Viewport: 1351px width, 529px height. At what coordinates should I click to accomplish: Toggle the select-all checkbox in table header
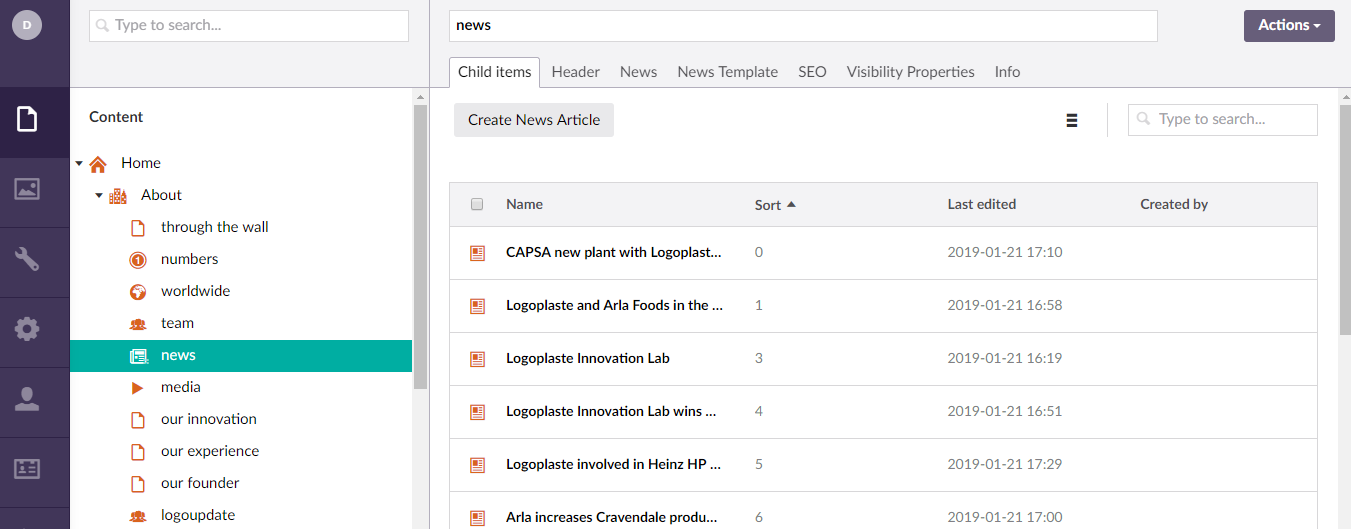tap(477, 204)
